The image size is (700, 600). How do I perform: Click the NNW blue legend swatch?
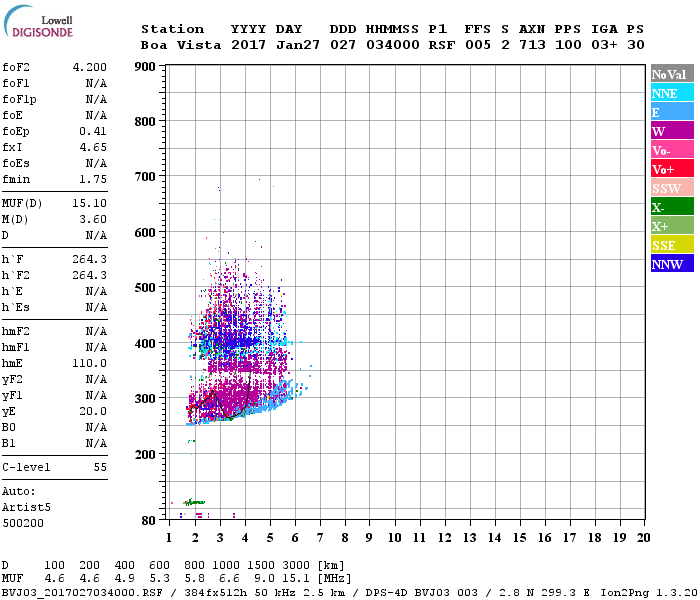pyautogui.click(x=671, y=264)
